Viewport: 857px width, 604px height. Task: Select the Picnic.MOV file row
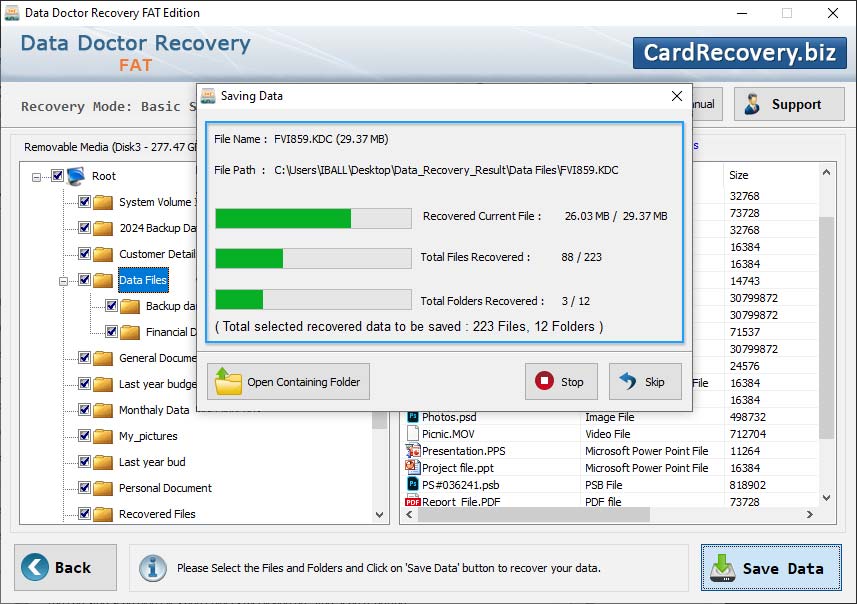[x=611, y=434]
